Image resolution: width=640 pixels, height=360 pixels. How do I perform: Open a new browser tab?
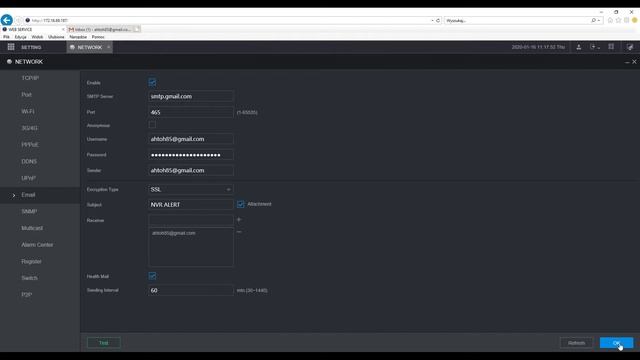coord(137,29)
